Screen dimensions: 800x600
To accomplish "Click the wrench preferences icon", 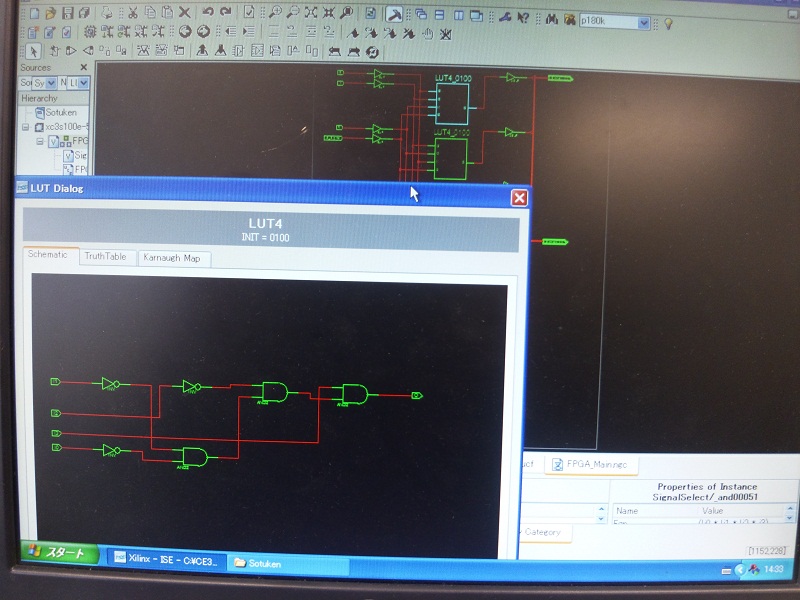I will click(x=505, y=17).
